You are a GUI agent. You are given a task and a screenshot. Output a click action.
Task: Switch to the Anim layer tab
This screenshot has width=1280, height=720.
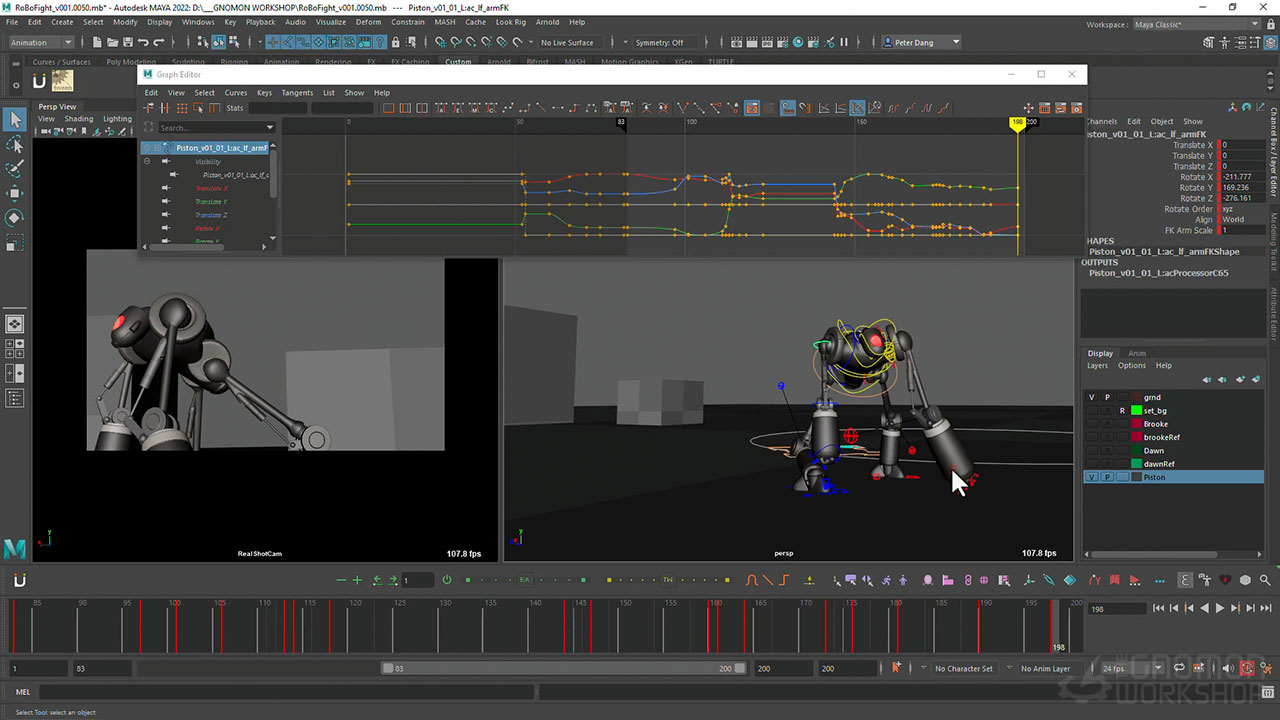click(1137, 353)
